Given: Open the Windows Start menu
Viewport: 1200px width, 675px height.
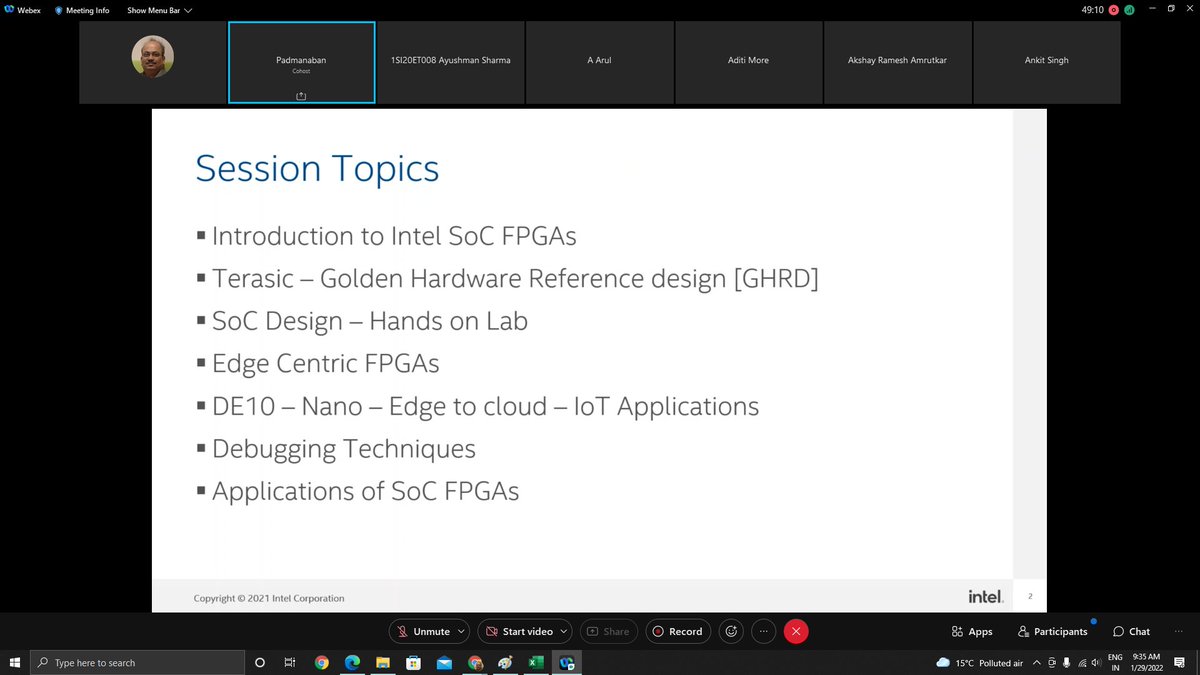Looking at the screenshot, I should [14, 662].
